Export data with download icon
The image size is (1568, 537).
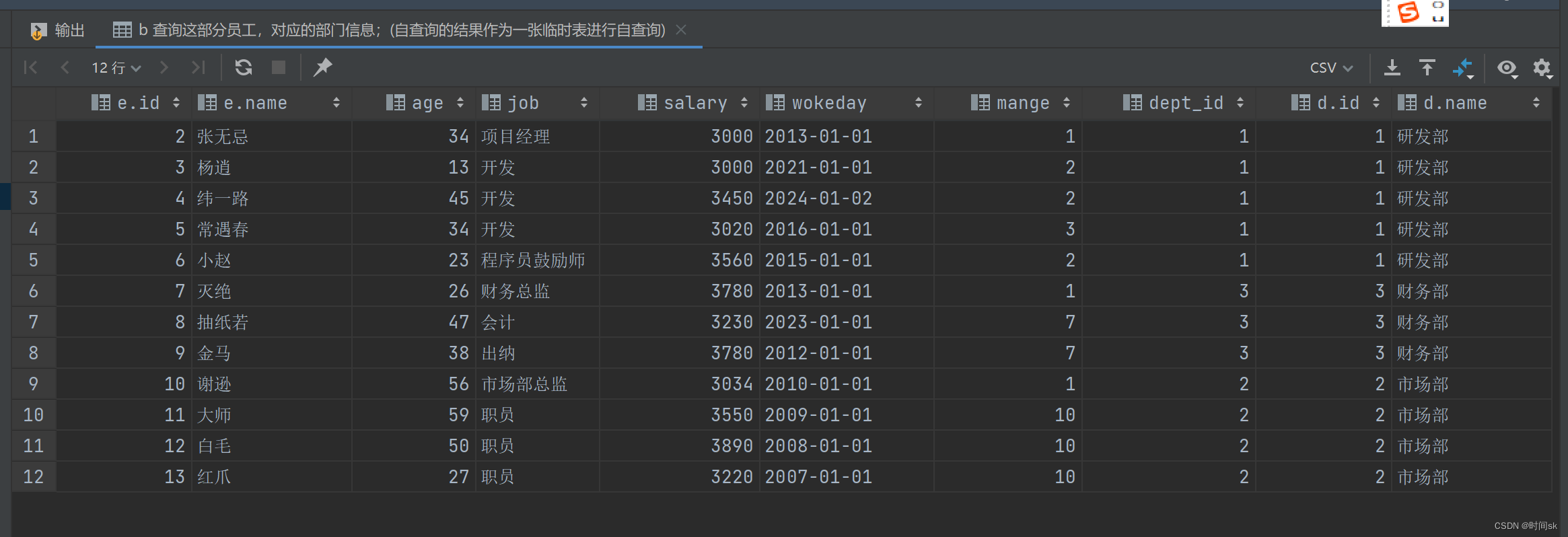(x=1392, y=67)
